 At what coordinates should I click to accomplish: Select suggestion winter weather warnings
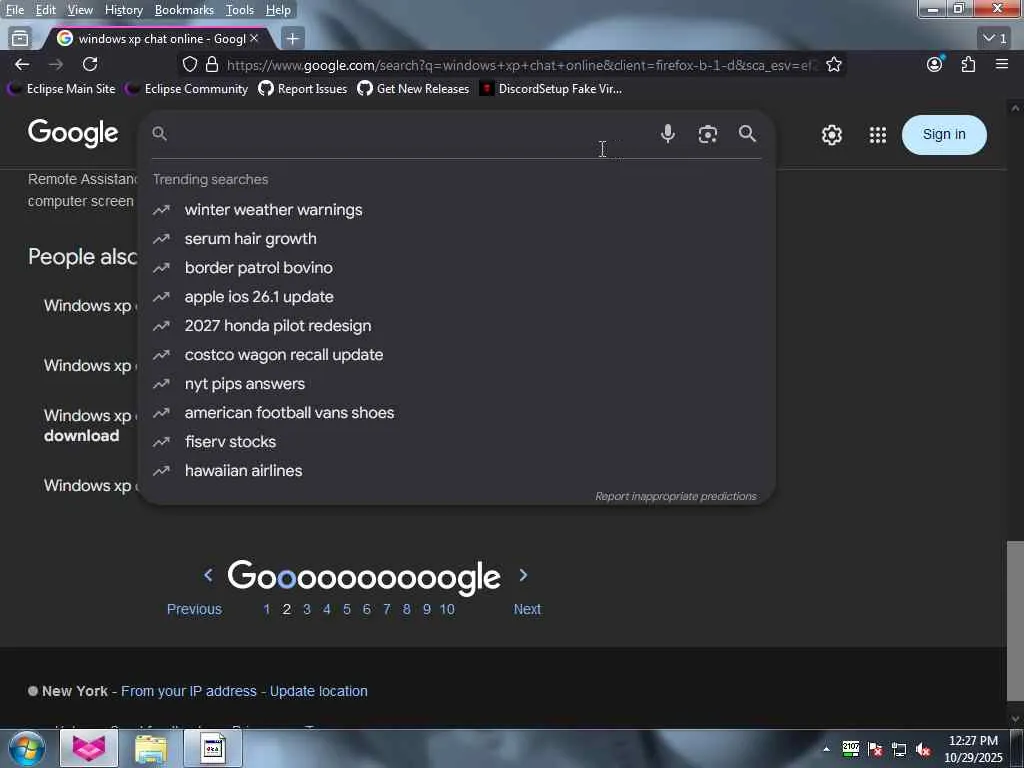457,210
